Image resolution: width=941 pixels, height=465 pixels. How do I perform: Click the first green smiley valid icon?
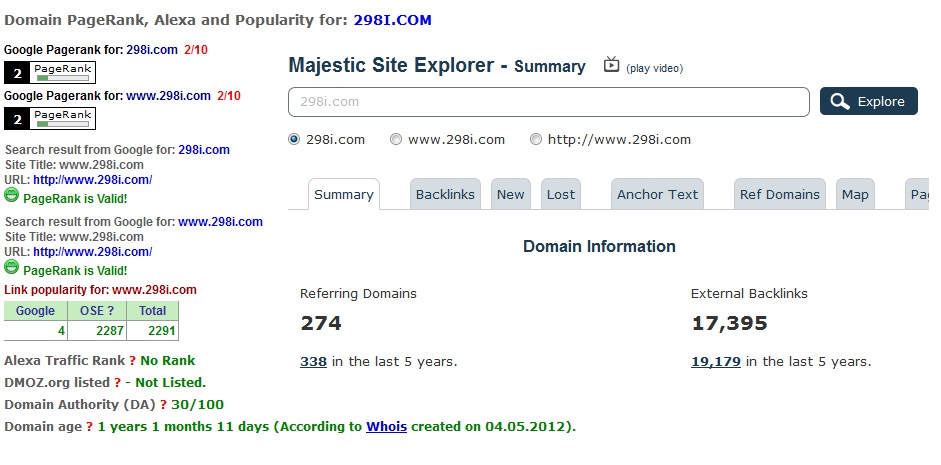[11, 195]
